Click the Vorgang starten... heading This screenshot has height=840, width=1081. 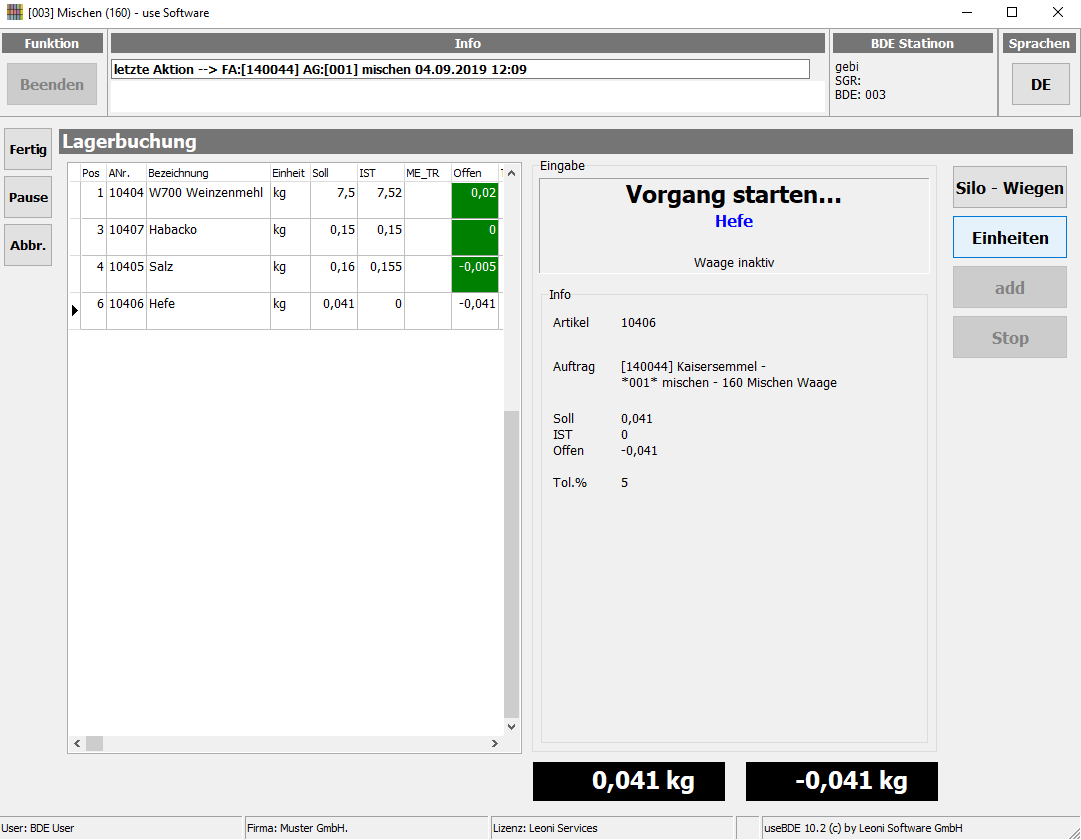coord(734,194)
